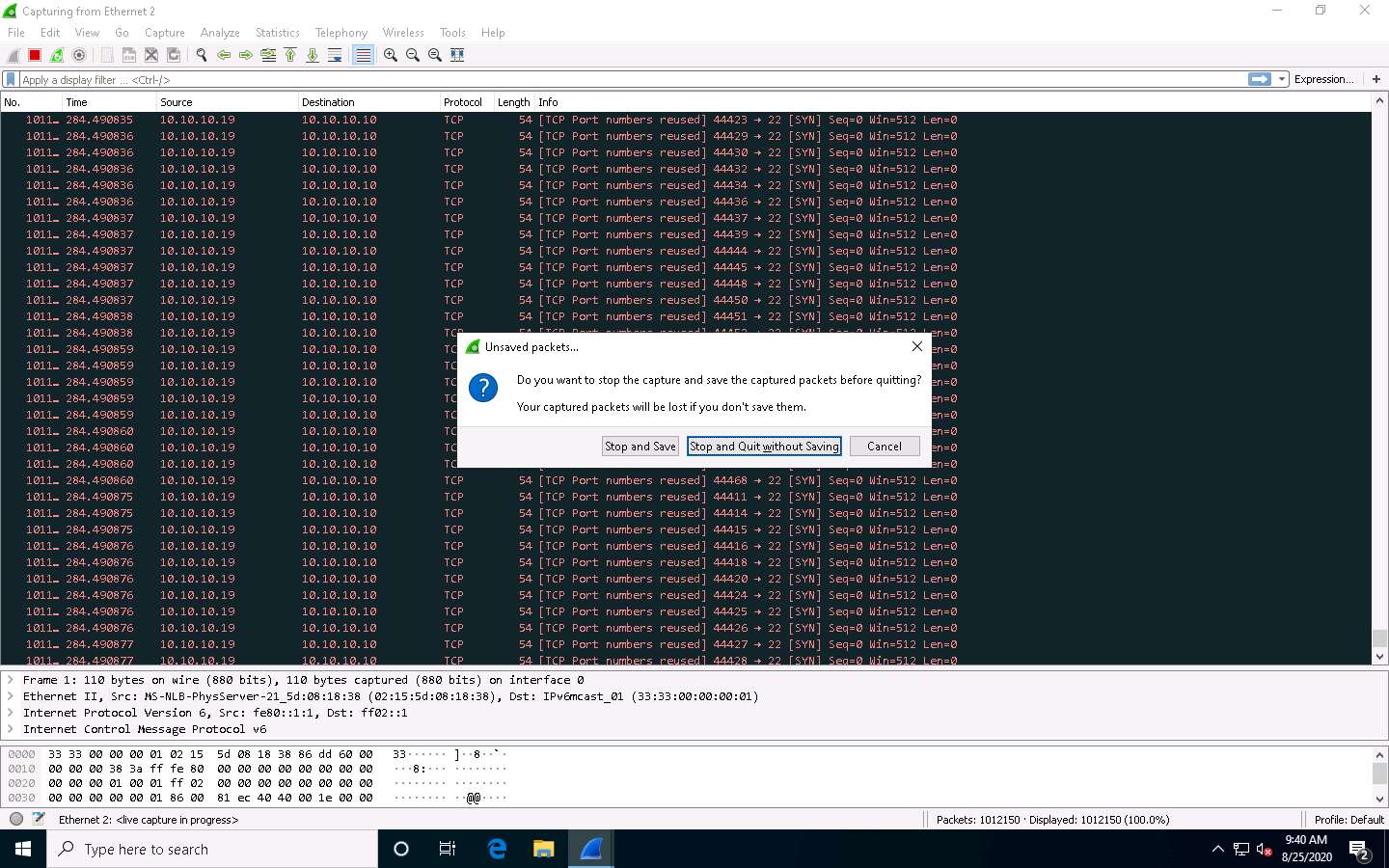Open Task View from taskbar

(448, 849)
